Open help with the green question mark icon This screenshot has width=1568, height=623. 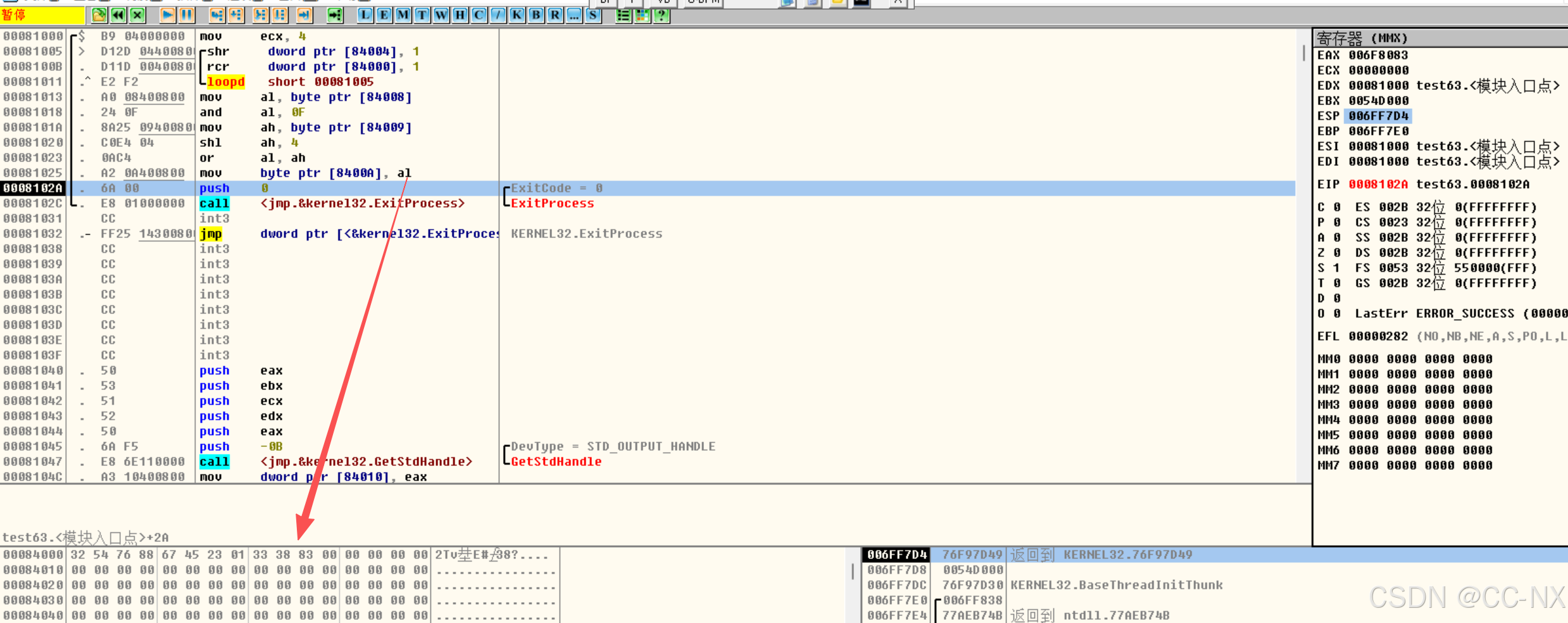pos(662,15)
